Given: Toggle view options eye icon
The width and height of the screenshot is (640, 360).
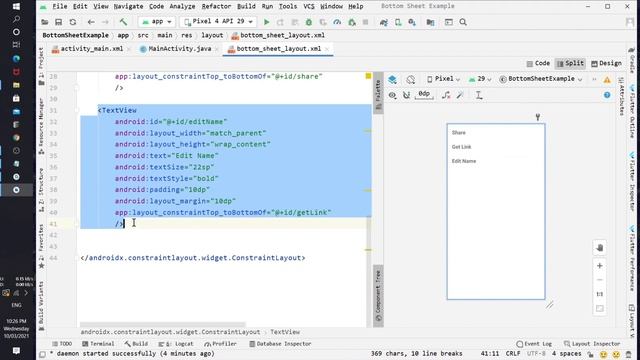Looking at the screenshot, I should (392, 95).
